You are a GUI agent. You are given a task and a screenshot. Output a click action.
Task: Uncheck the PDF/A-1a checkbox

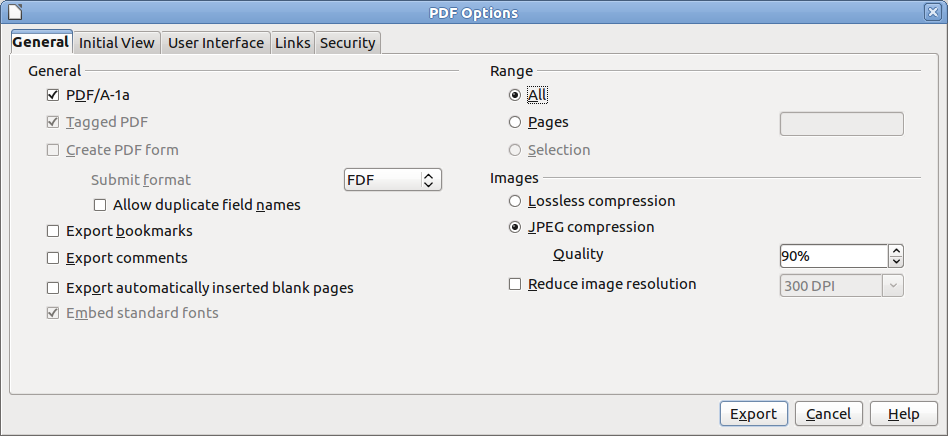53,95
